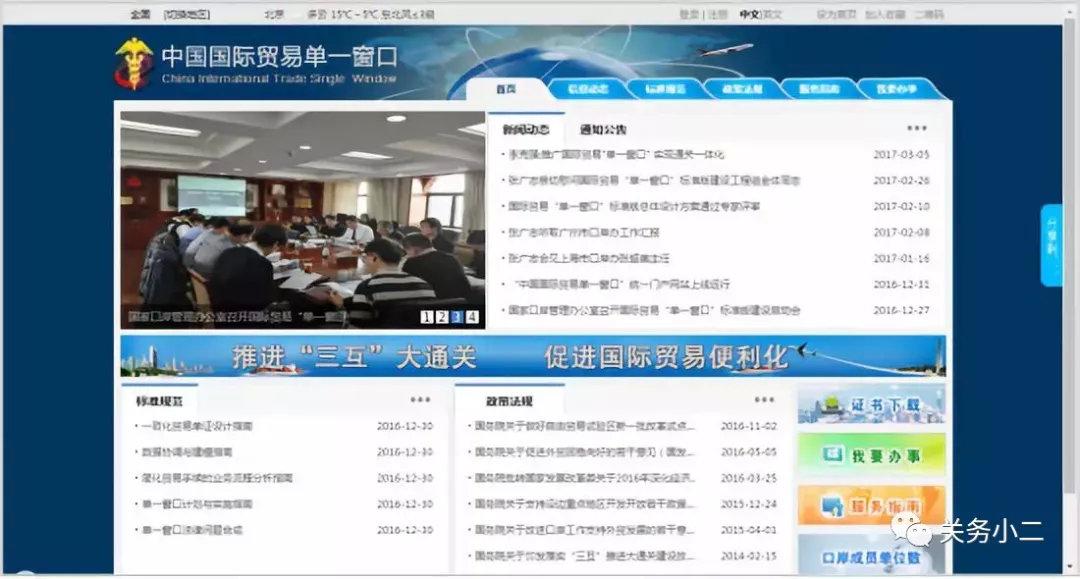Open the 口岸成员单位 banner button
1080x579 pixels.
click(x=871, y=555)
